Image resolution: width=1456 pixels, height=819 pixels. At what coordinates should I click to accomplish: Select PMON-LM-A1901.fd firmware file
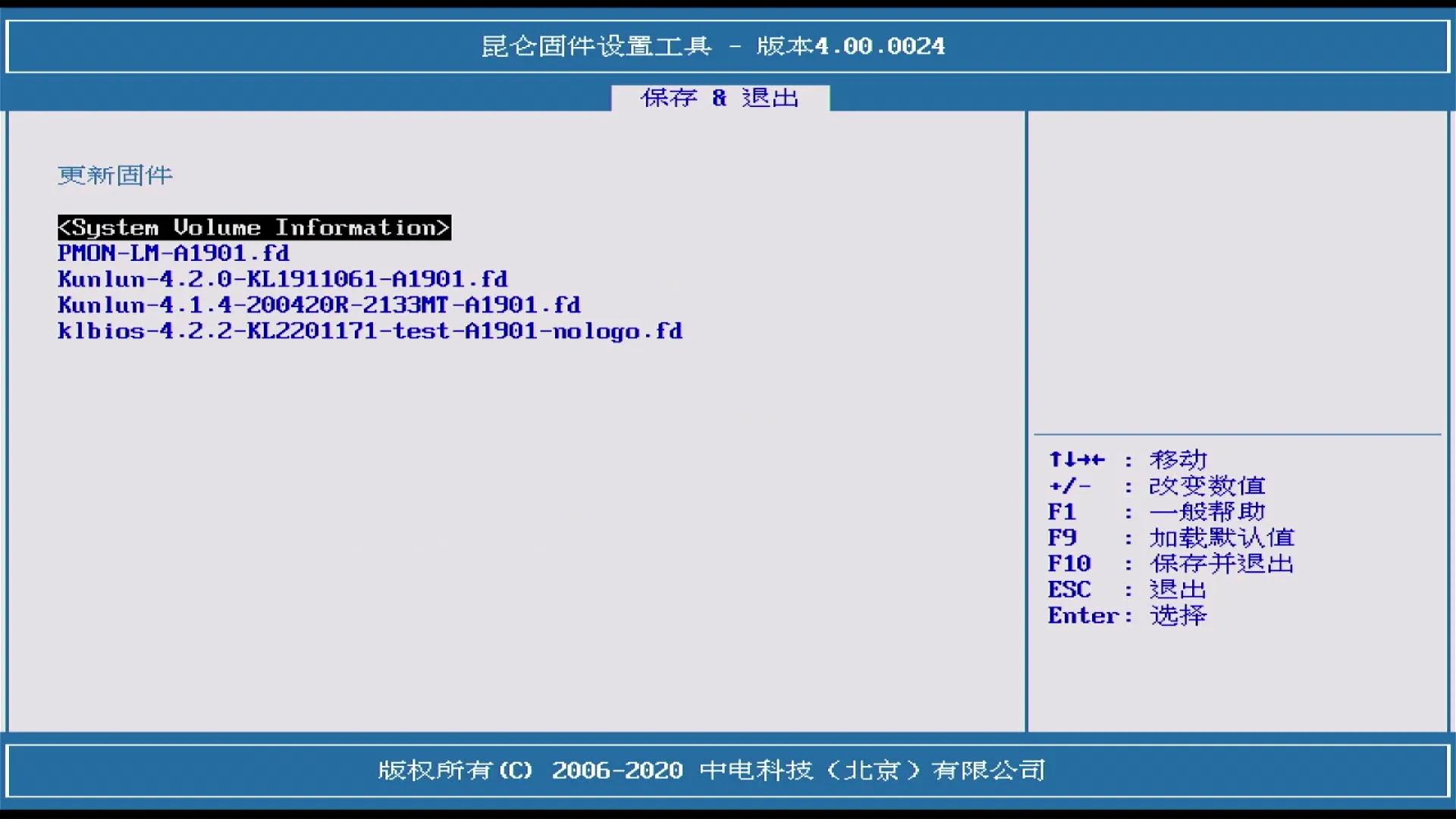(174, 253)
